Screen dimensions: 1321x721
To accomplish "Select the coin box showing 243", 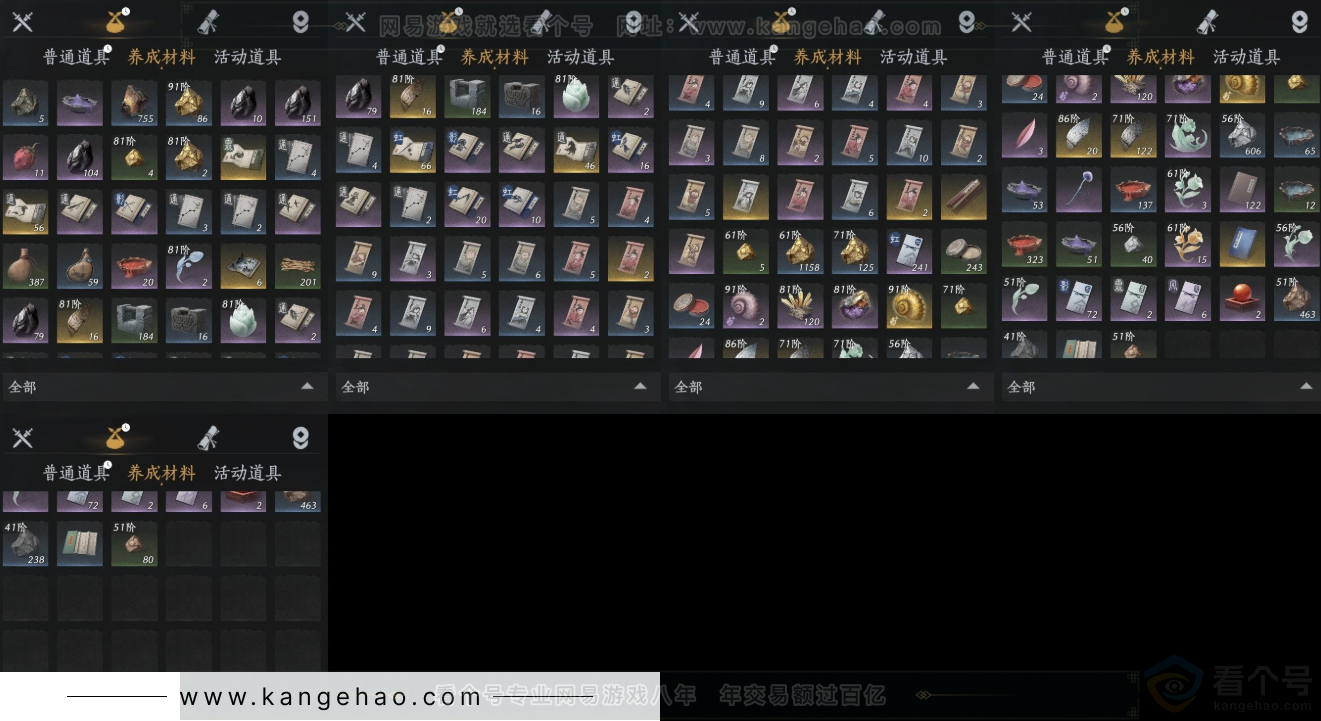I will [x=963, y=251].
